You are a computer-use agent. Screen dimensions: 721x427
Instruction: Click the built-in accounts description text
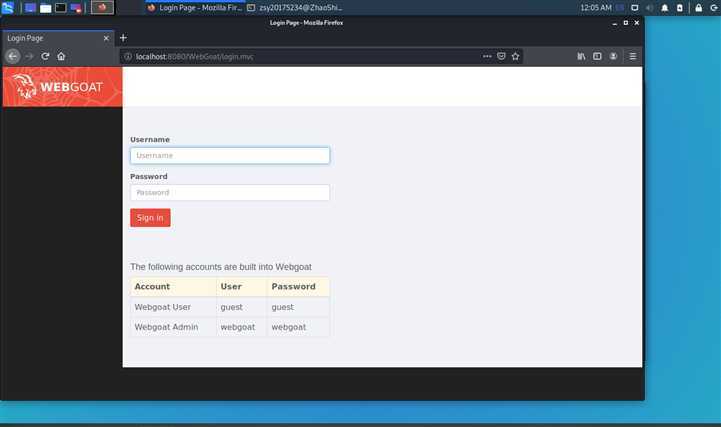[221, 267]
